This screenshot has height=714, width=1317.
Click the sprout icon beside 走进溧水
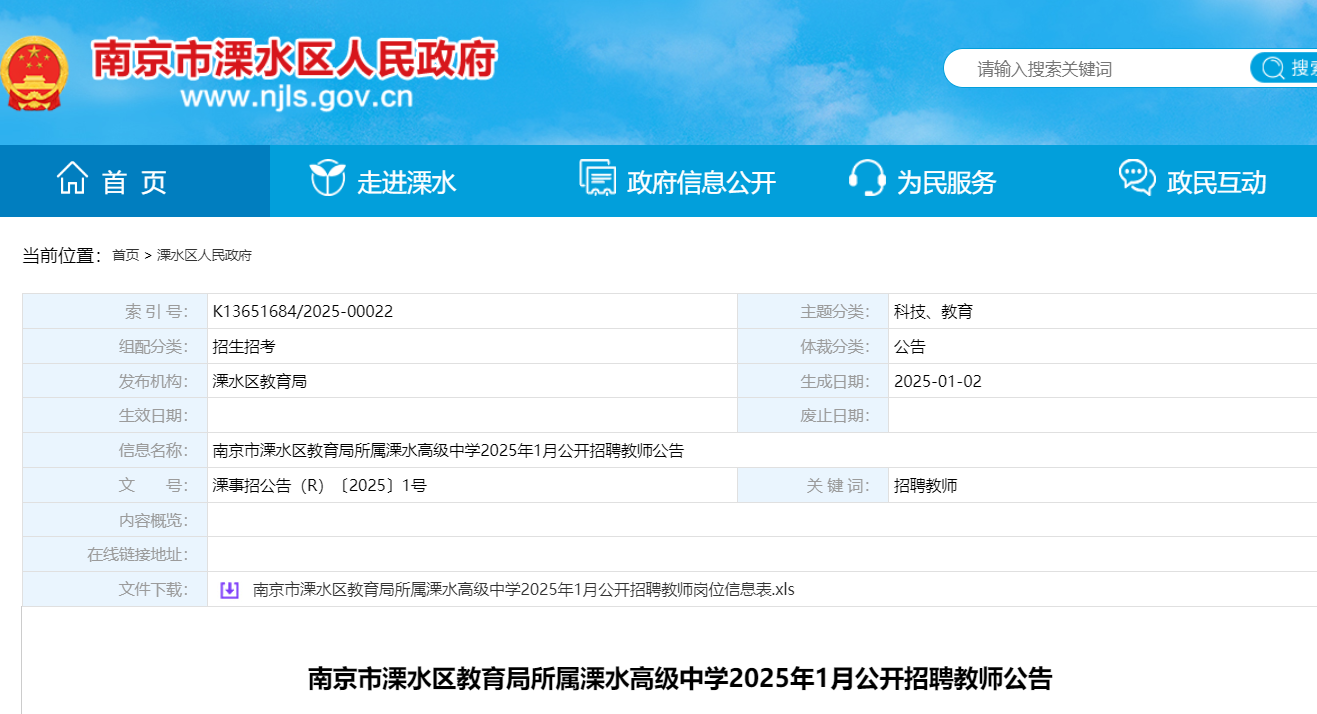point(327,180)
